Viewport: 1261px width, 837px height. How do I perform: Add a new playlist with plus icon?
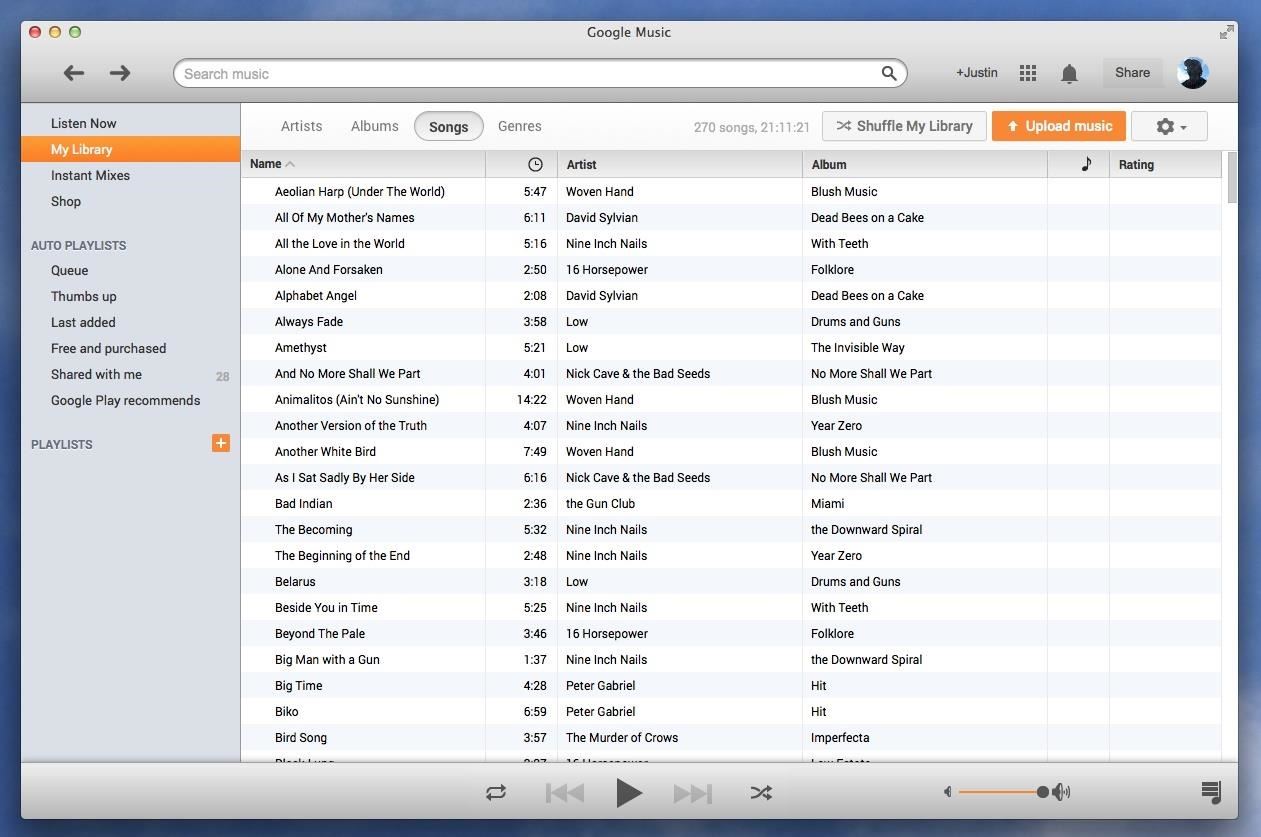pos(221,443)
